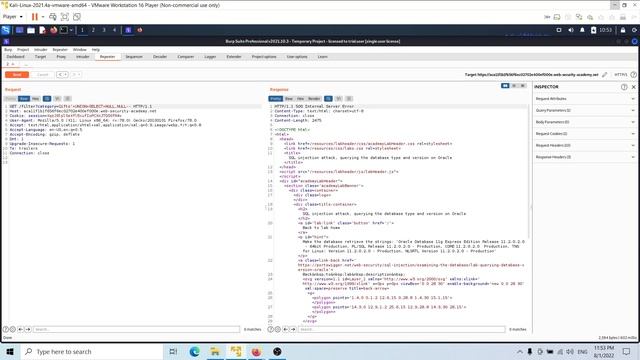Viewport: 640px width, 360px height.
Task: Open the Help menu
Action: click(96, 49)
